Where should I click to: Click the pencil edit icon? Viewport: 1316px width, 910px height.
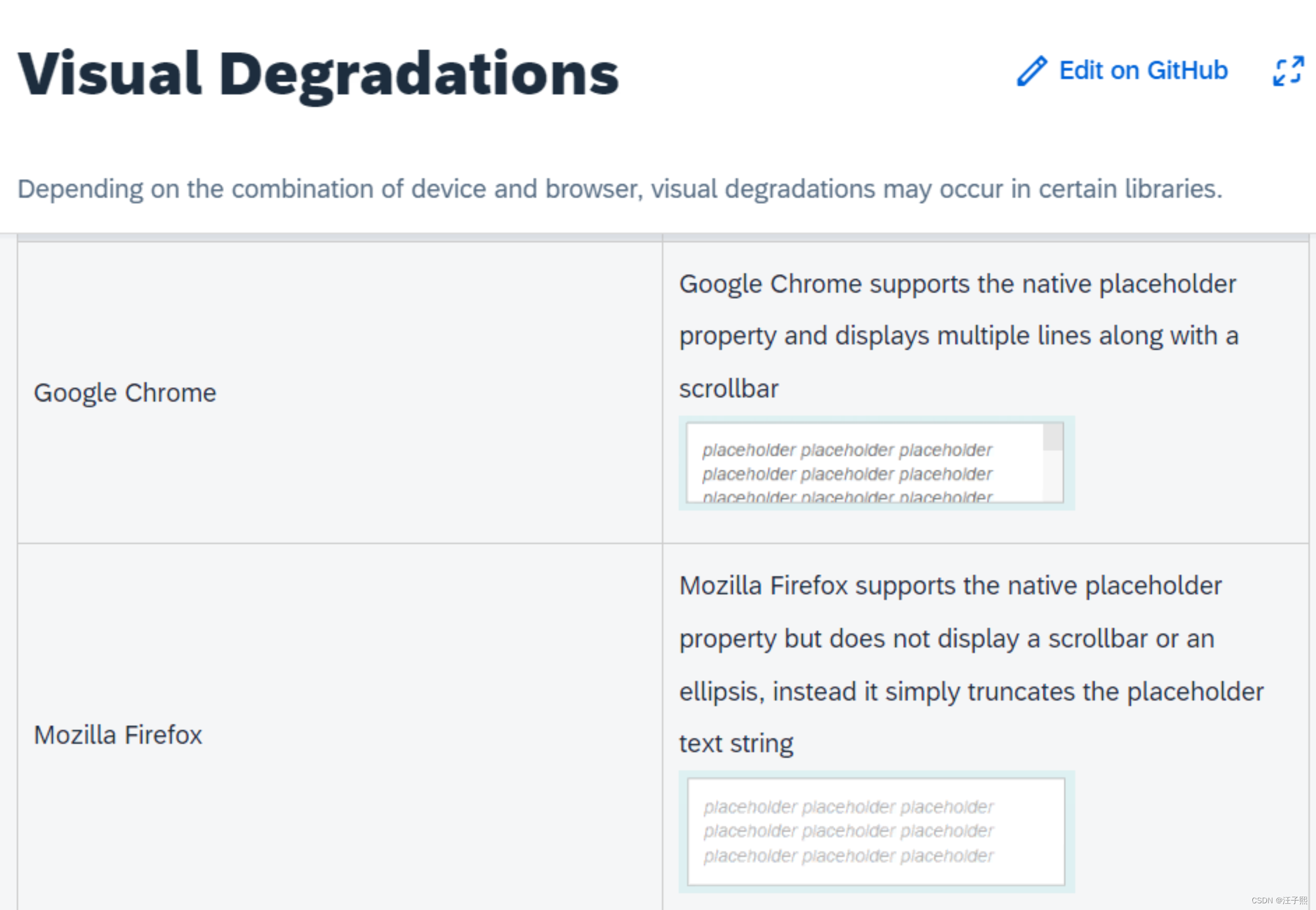[1032, 72]
